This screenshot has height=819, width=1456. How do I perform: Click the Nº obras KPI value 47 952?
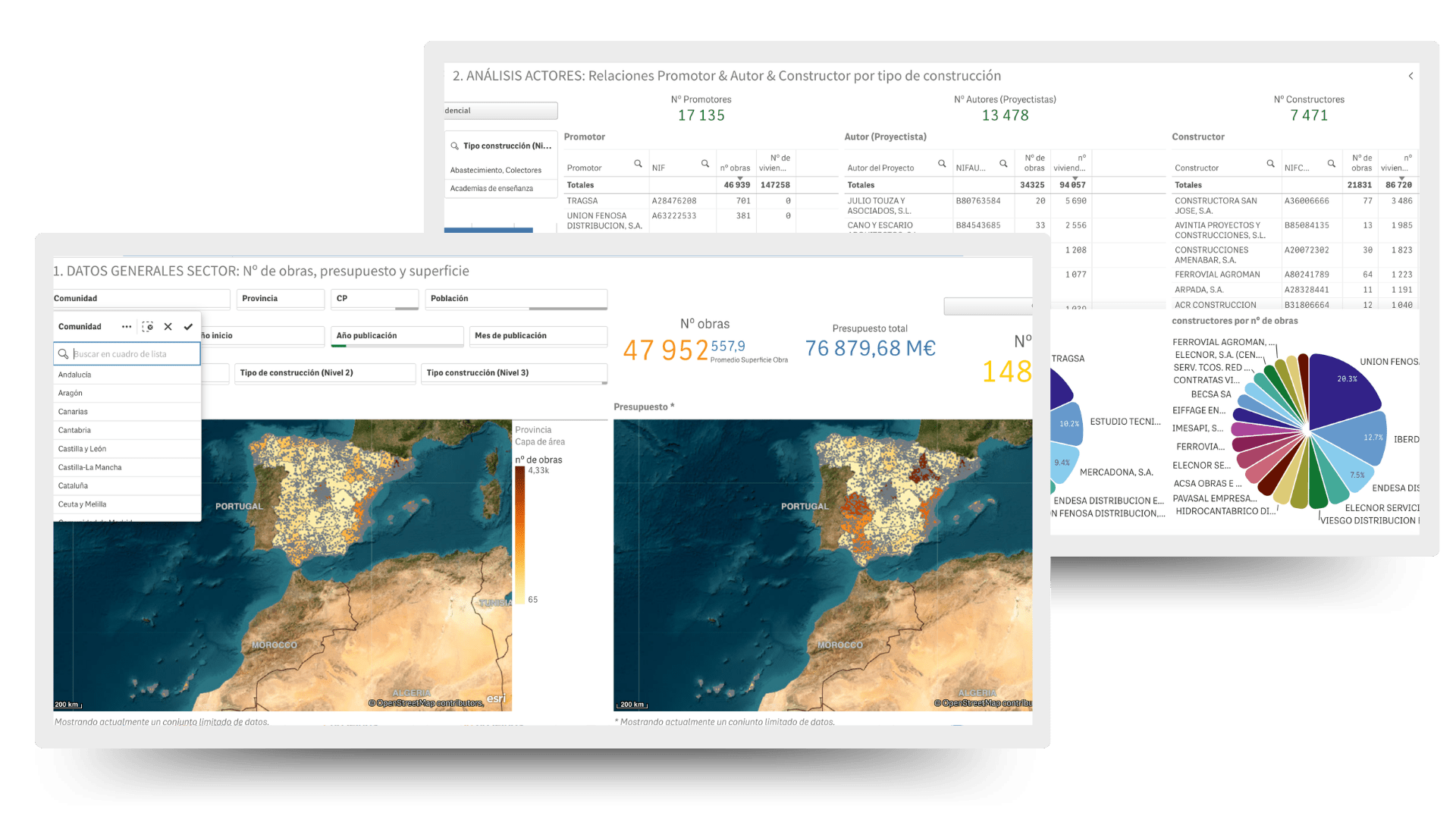[x=666, y=350]
